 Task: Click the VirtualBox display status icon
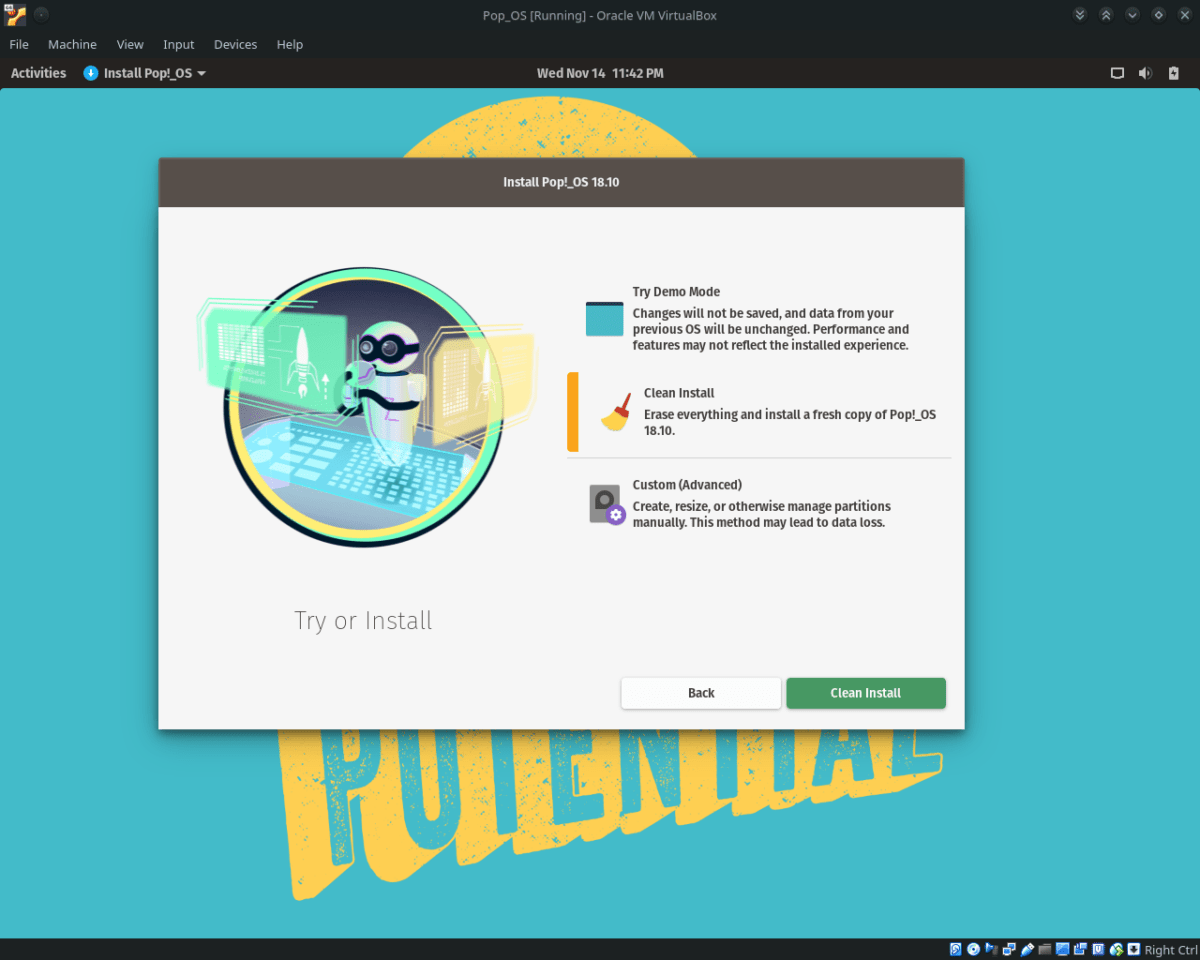[x=1062, y=949]
